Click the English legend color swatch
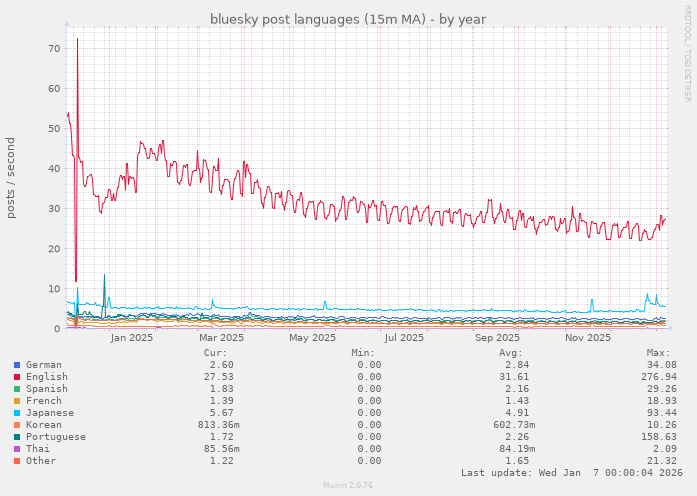The width and height of the screenshot is (697, 496). 17,377
